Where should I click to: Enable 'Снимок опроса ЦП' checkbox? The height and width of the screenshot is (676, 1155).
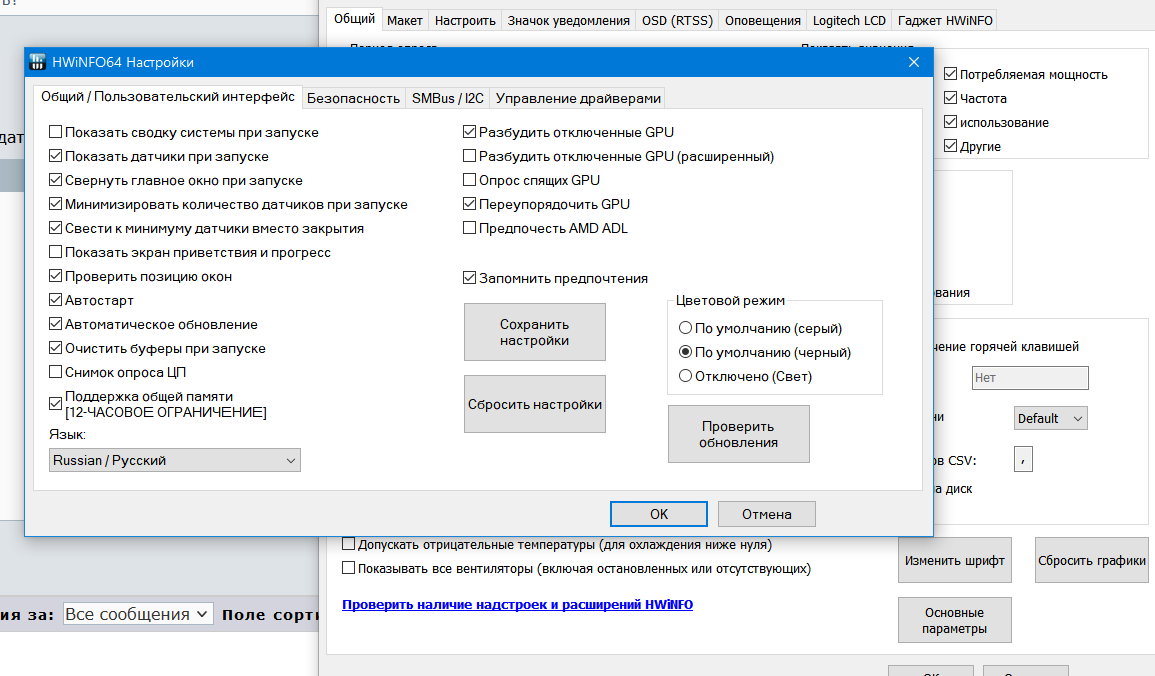(55, 372)
